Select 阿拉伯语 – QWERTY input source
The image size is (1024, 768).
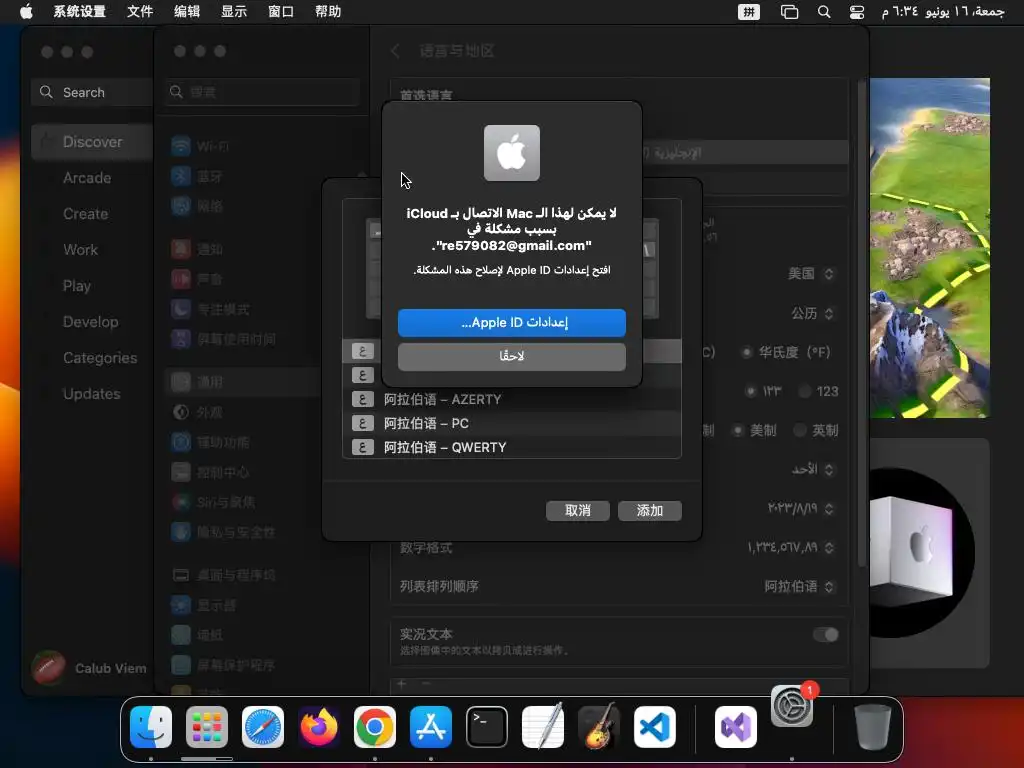coord(511,447)
